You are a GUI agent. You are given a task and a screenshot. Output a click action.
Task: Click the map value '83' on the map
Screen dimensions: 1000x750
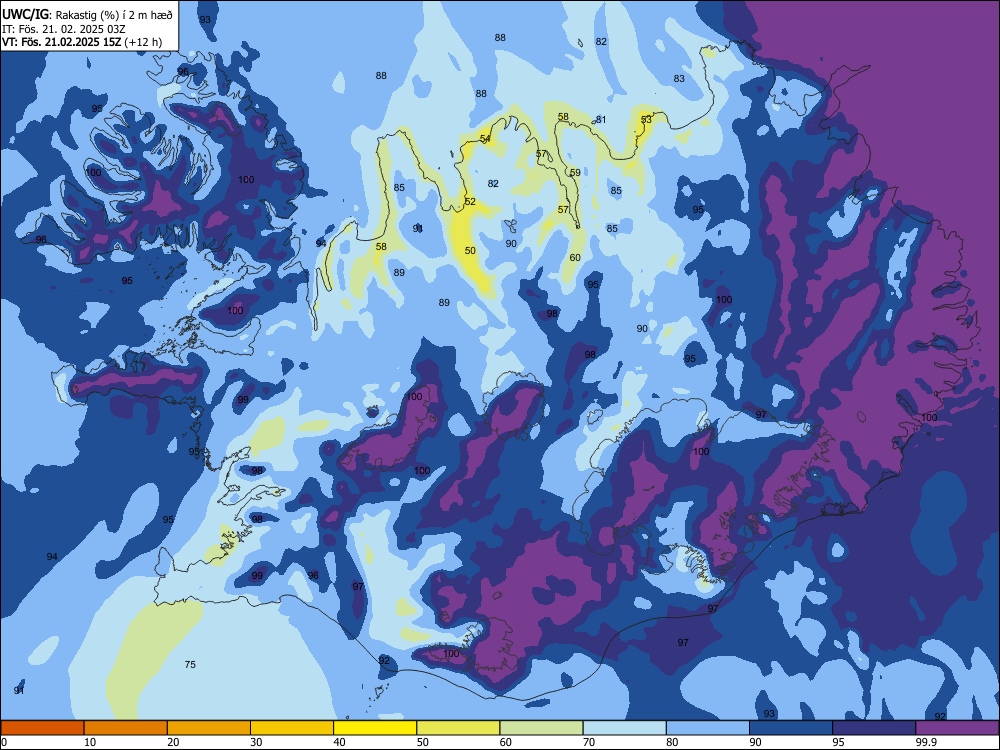pyautogui.click(x=679, y=78)
